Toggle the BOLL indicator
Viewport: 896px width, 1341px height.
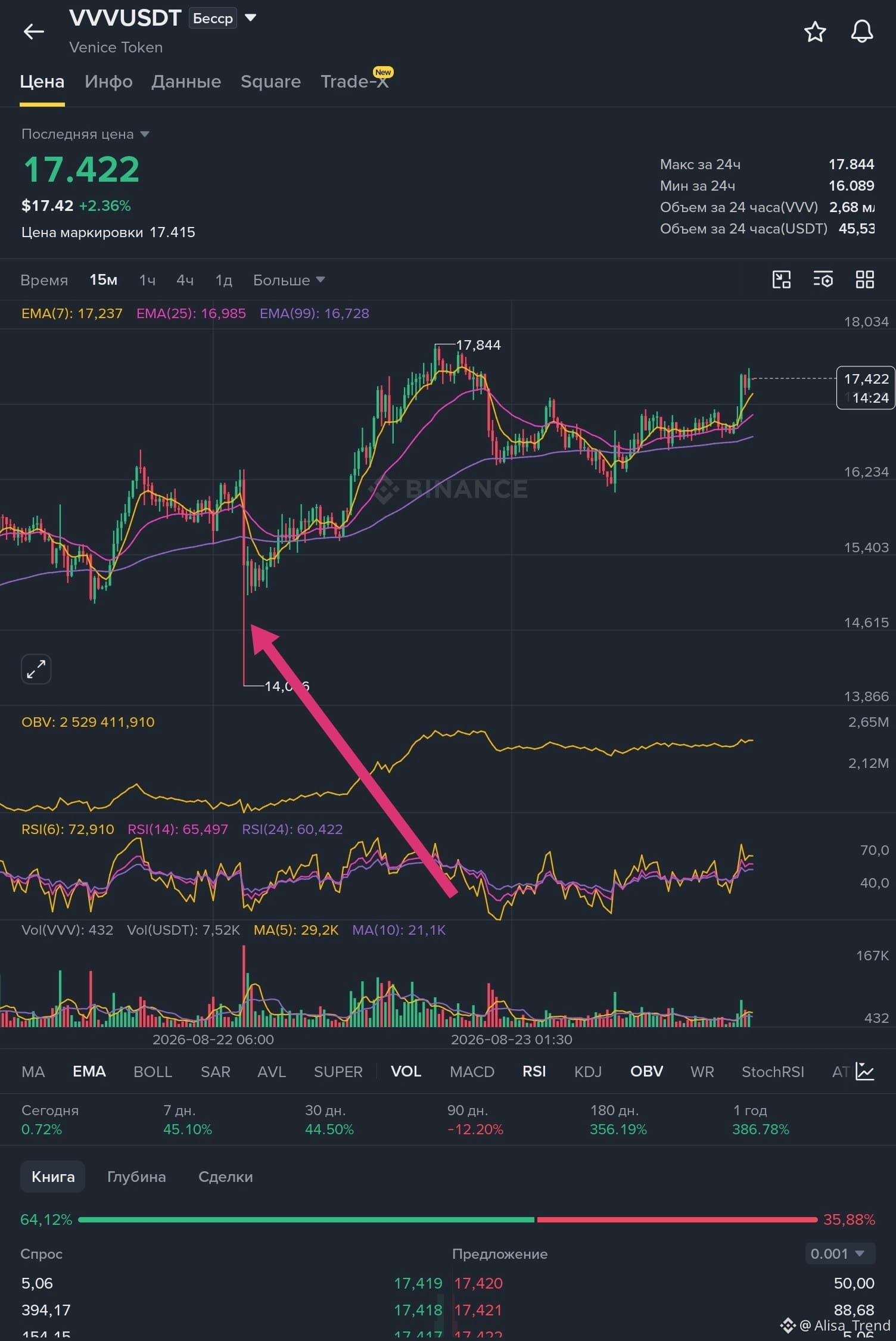coord(153,1072)
